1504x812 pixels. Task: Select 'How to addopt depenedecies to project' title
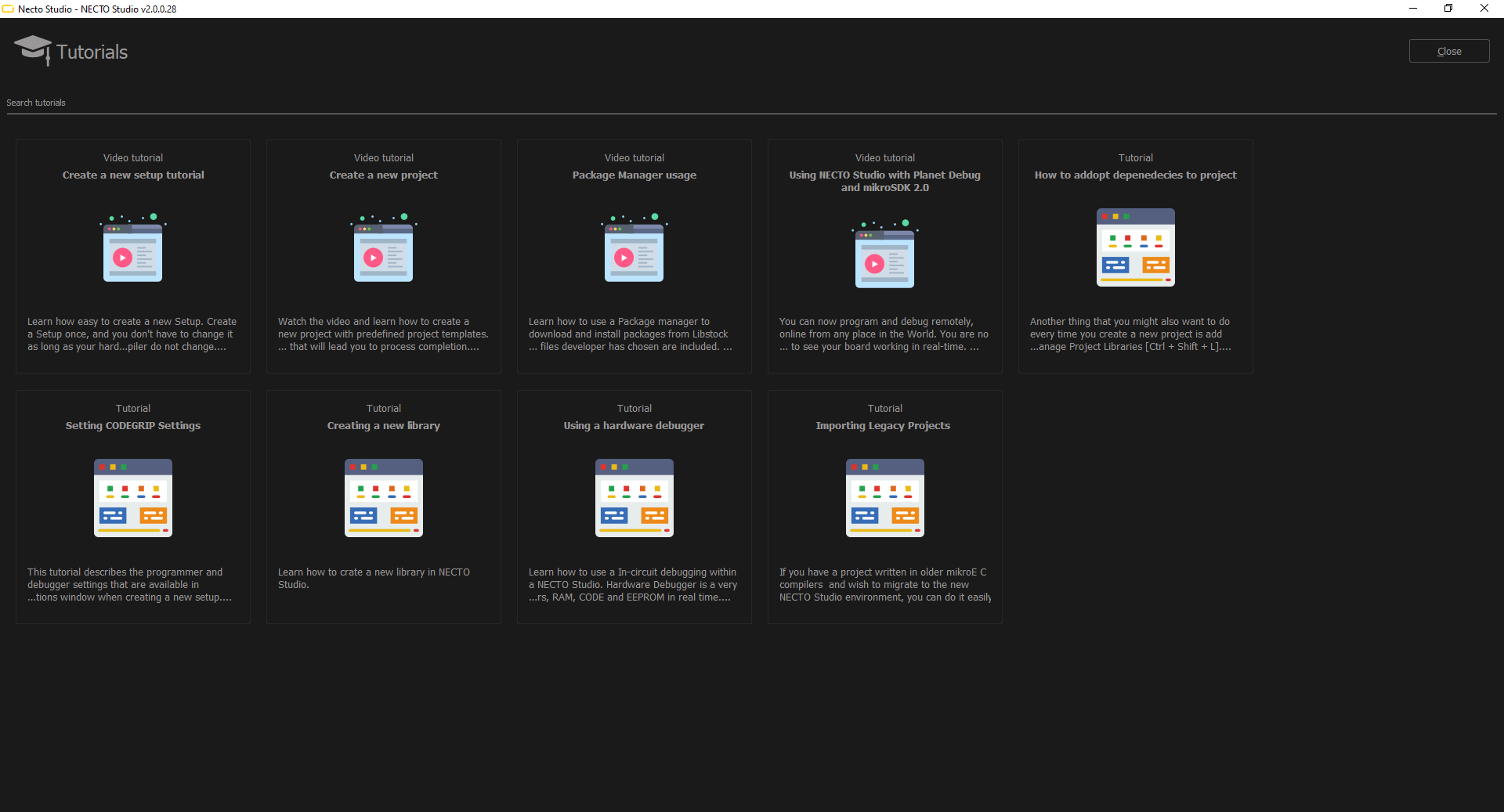[x=1136, y=175]
